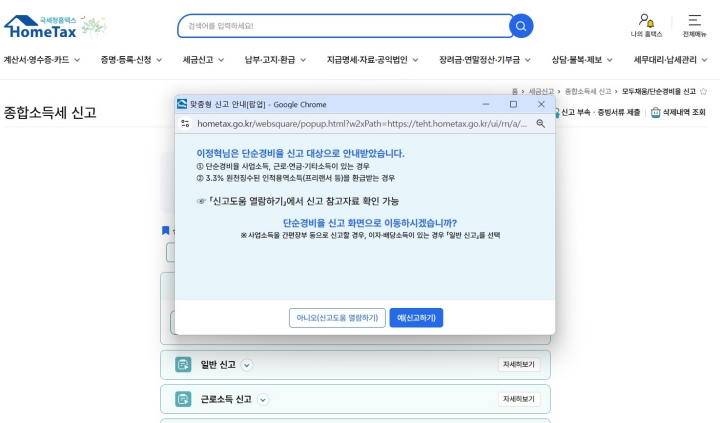Minimize the 맞춤형 신고 안내 popup

[x=486, y=104]
